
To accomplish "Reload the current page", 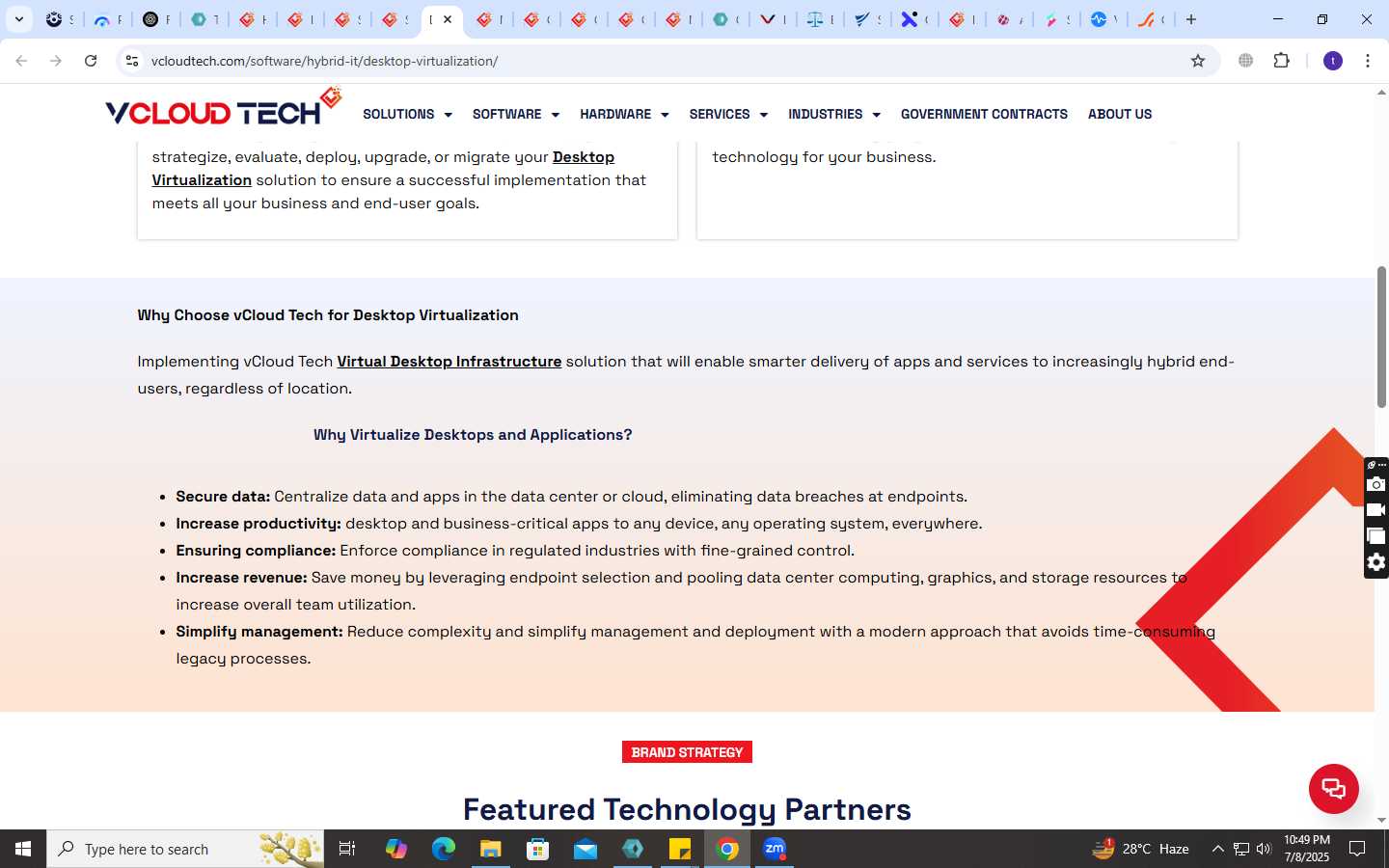I will coord(91,61).
